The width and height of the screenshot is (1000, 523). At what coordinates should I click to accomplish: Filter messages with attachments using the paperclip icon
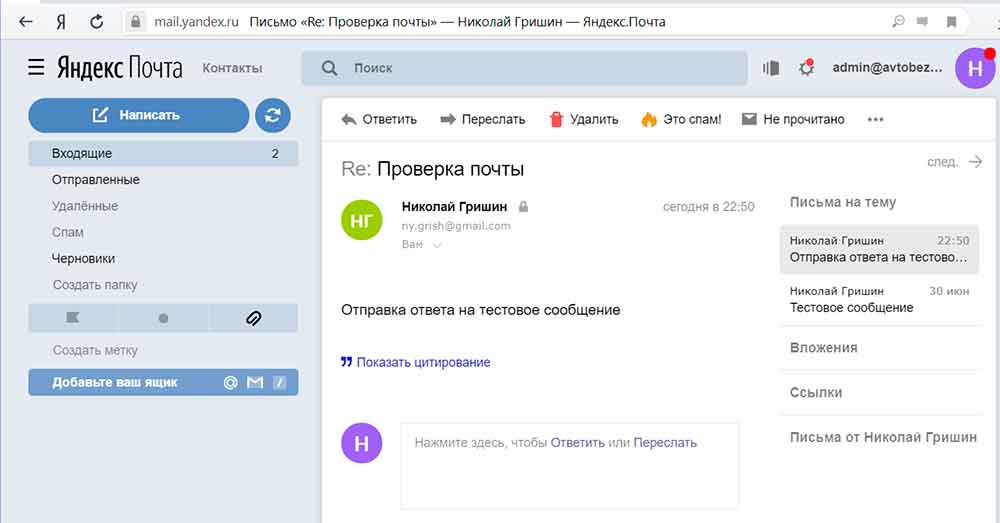coord(253,318)
